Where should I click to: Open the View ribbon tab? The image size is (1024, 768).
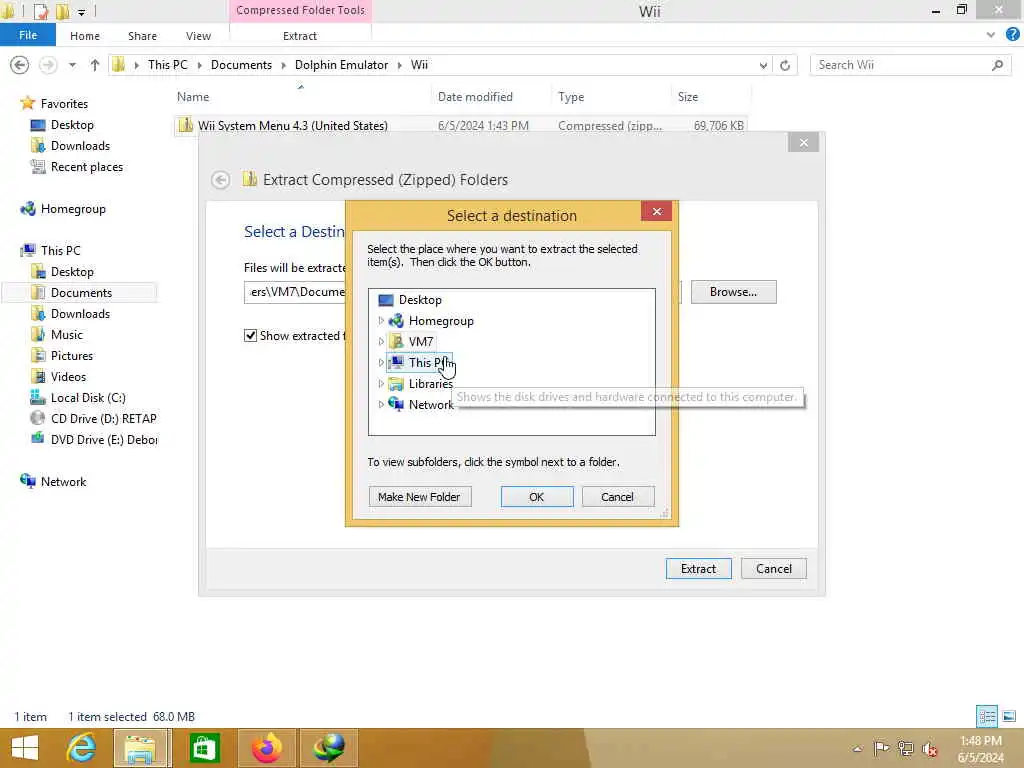tap(199, 36)
